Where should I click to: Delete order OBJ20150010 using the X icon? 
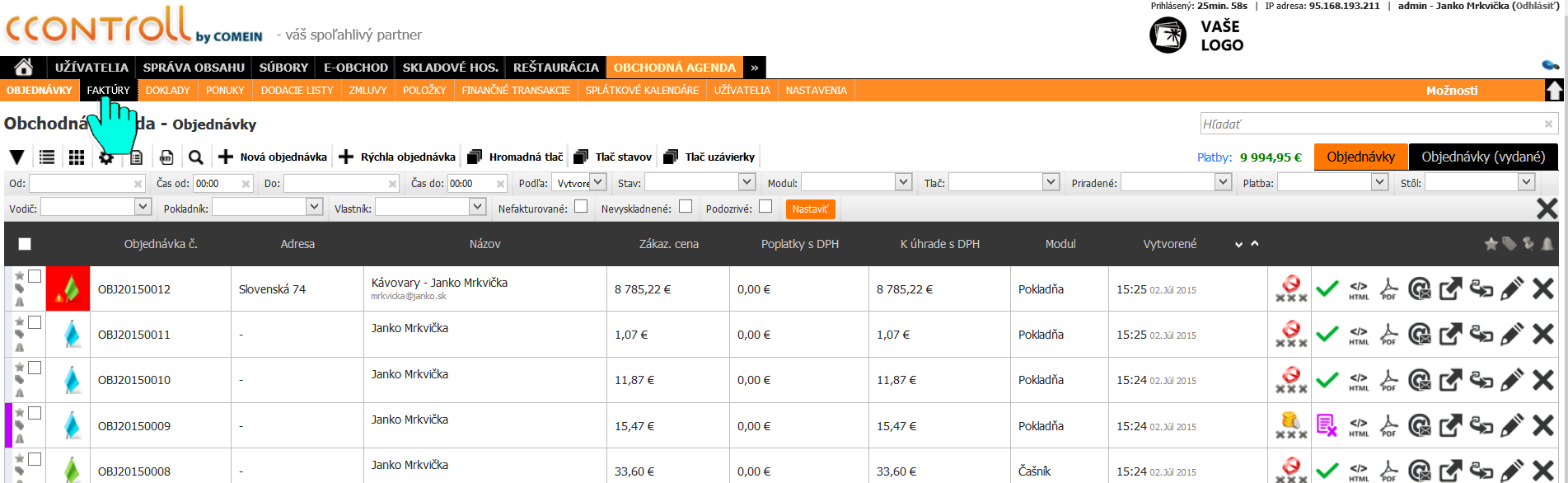(x=1543, y=380)
